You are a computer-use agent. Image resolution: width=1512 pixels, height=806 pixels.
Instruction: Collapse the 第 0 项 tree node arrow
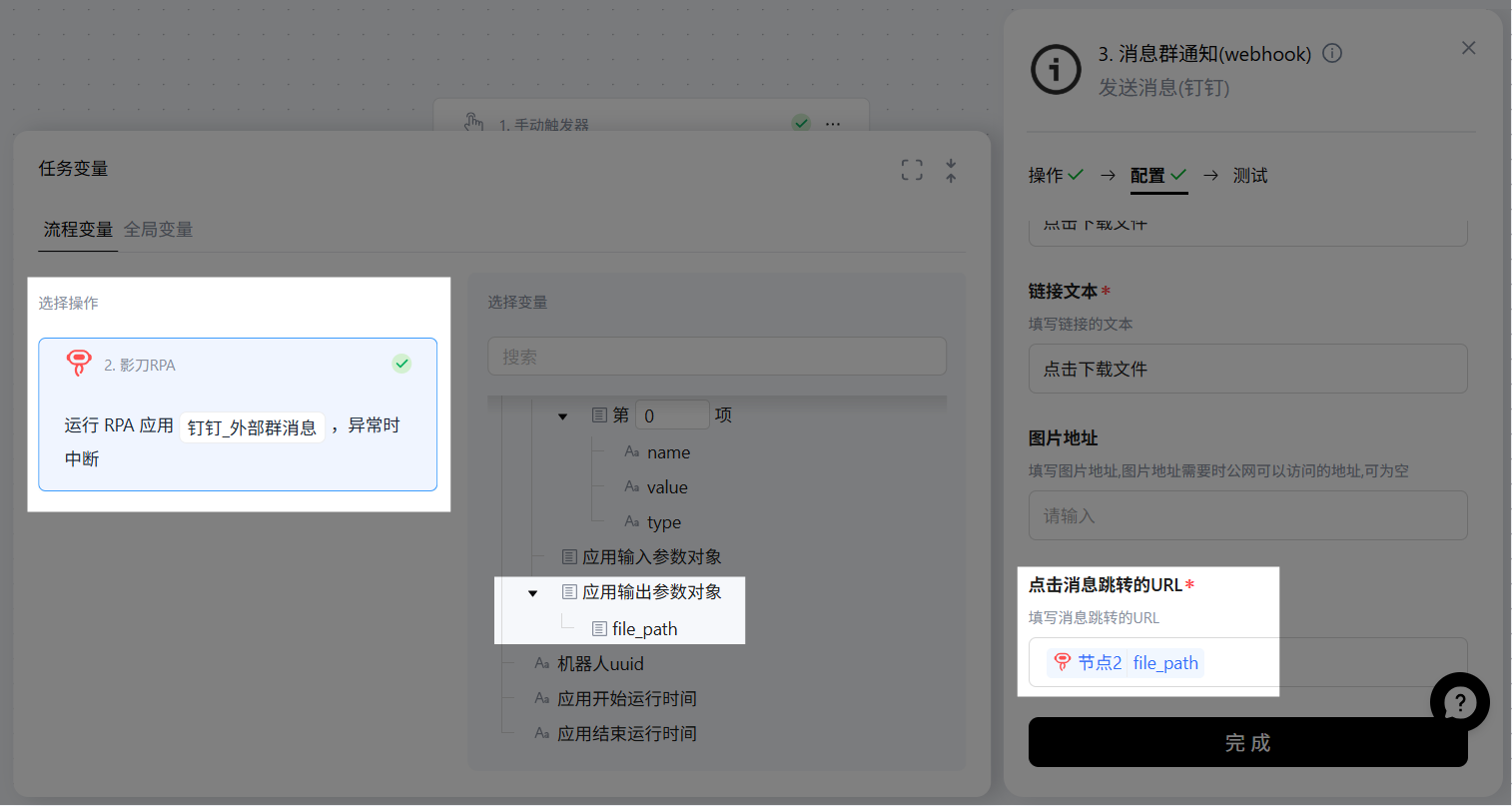(562, 416)
